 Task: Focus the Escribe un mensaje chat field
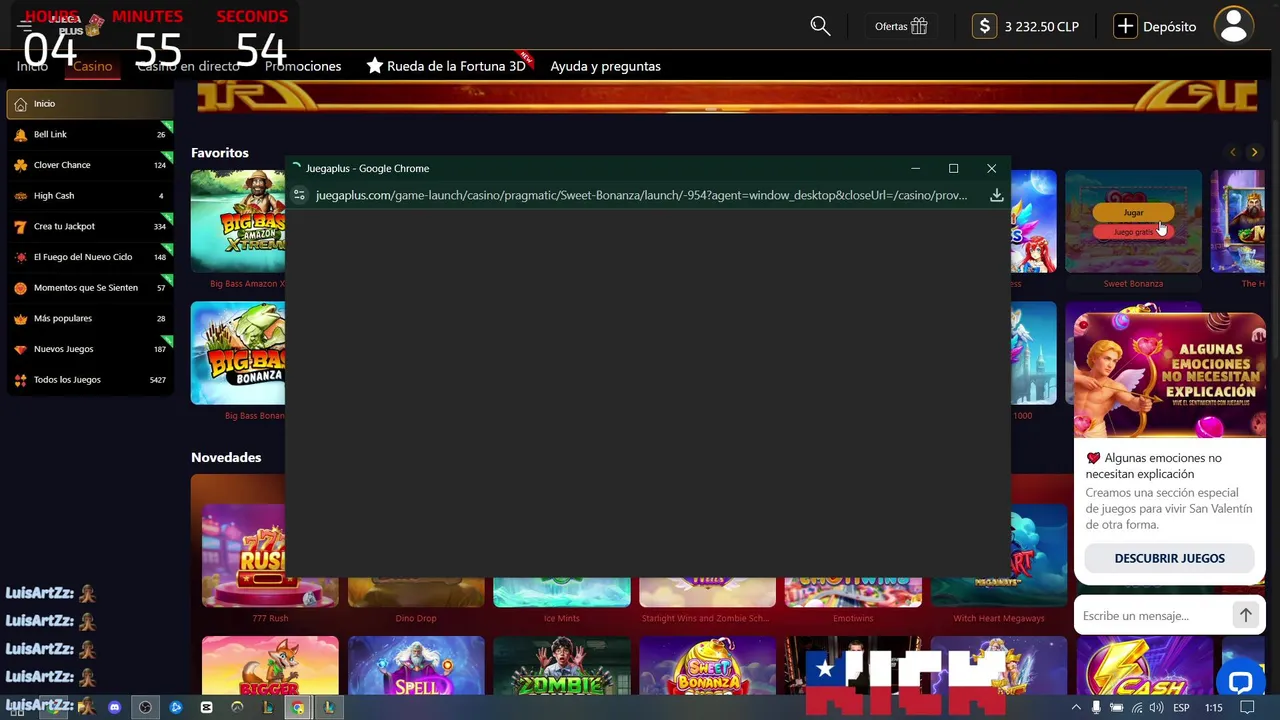coord(1153,616)
